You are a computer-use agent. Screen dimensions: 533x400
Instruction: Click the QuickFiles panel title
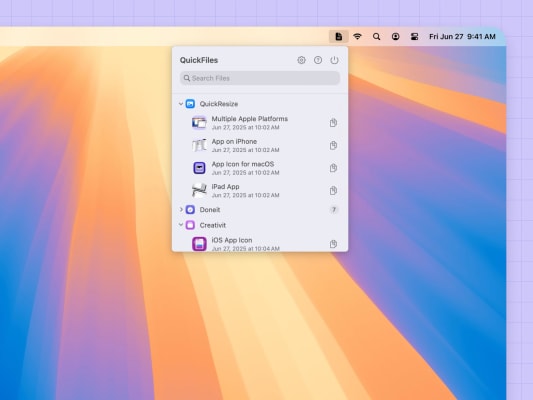click(199, 60)
